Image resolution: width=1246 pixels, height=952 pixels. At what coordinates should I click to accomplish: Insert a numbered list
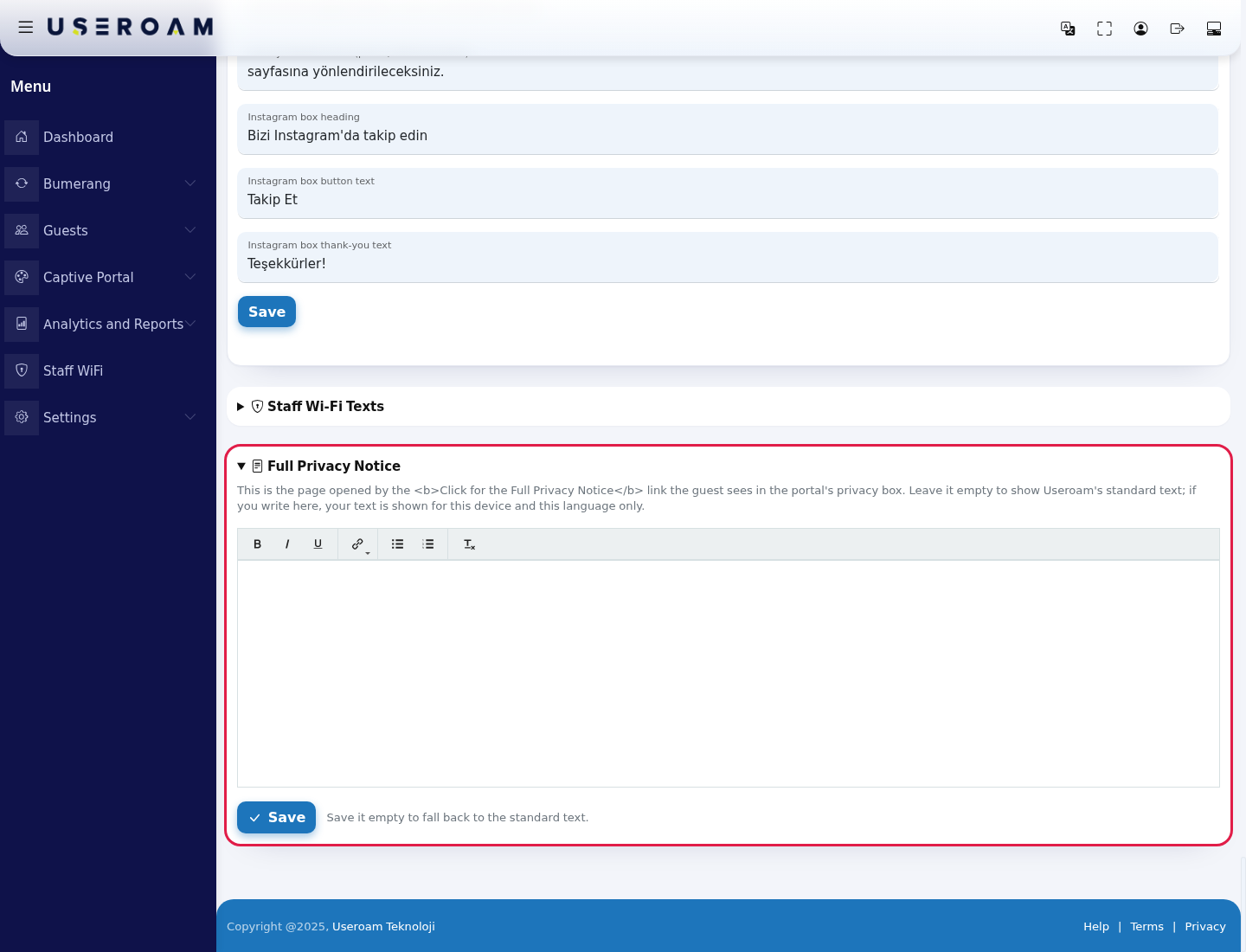pos(427,544)
